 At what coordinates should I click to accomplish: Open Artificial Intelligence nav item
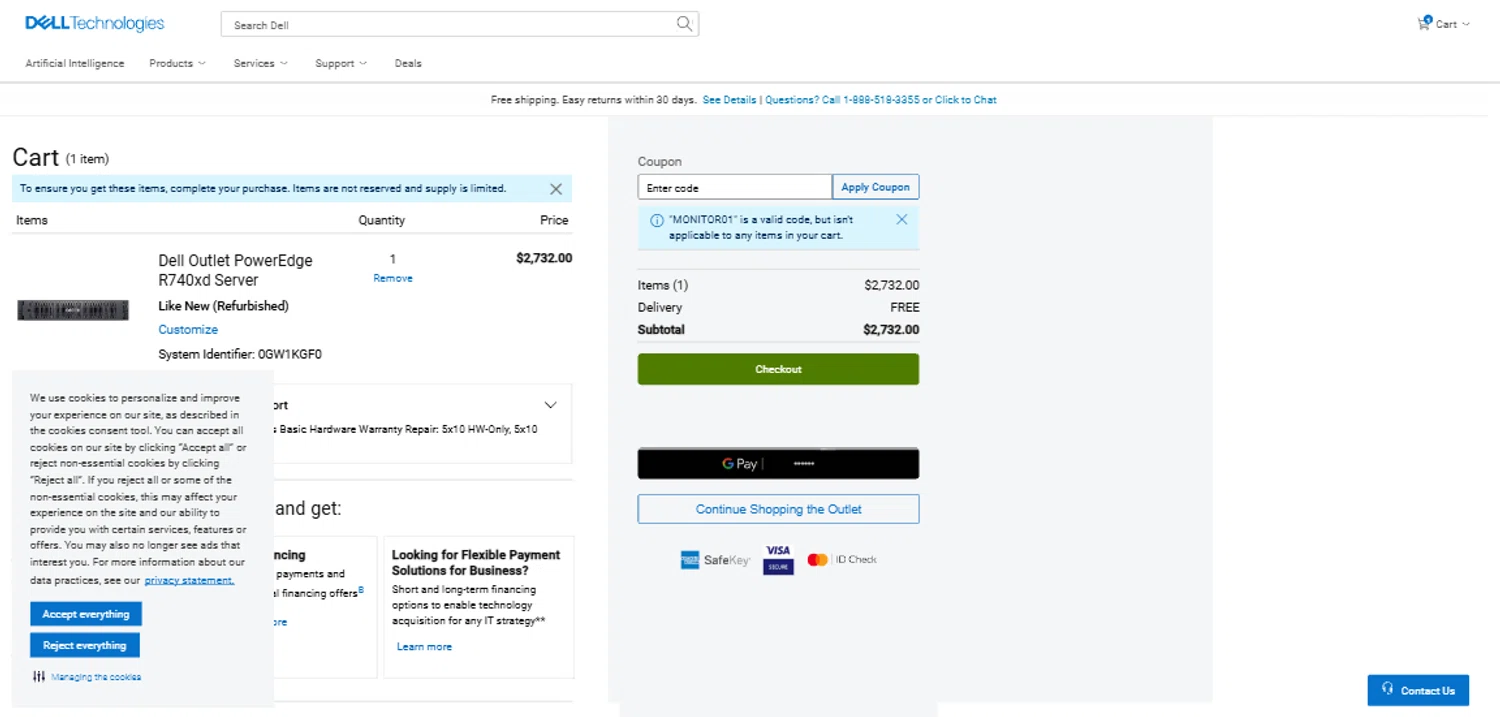[75, 63]
